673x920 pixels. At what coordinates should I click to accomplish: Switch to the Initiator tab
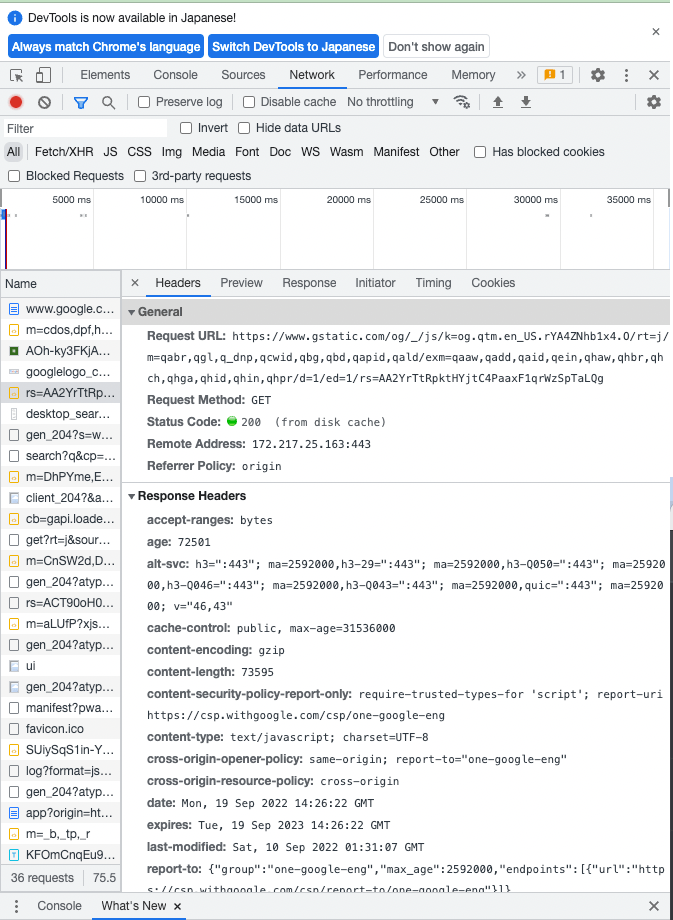pyautogui.click(x=375, y=283)
